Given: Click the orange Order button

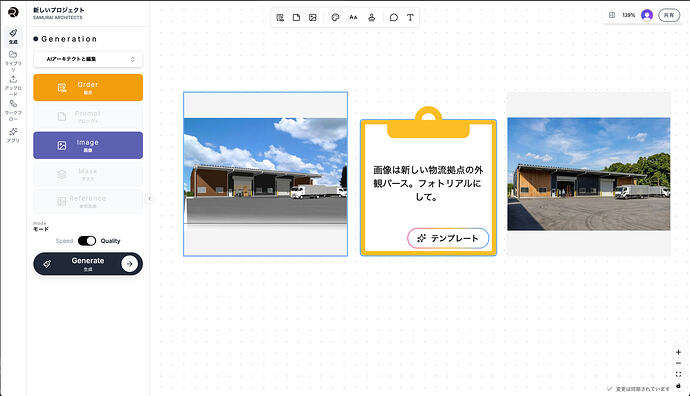Looking at the screenshot, I should coord(88,88).
